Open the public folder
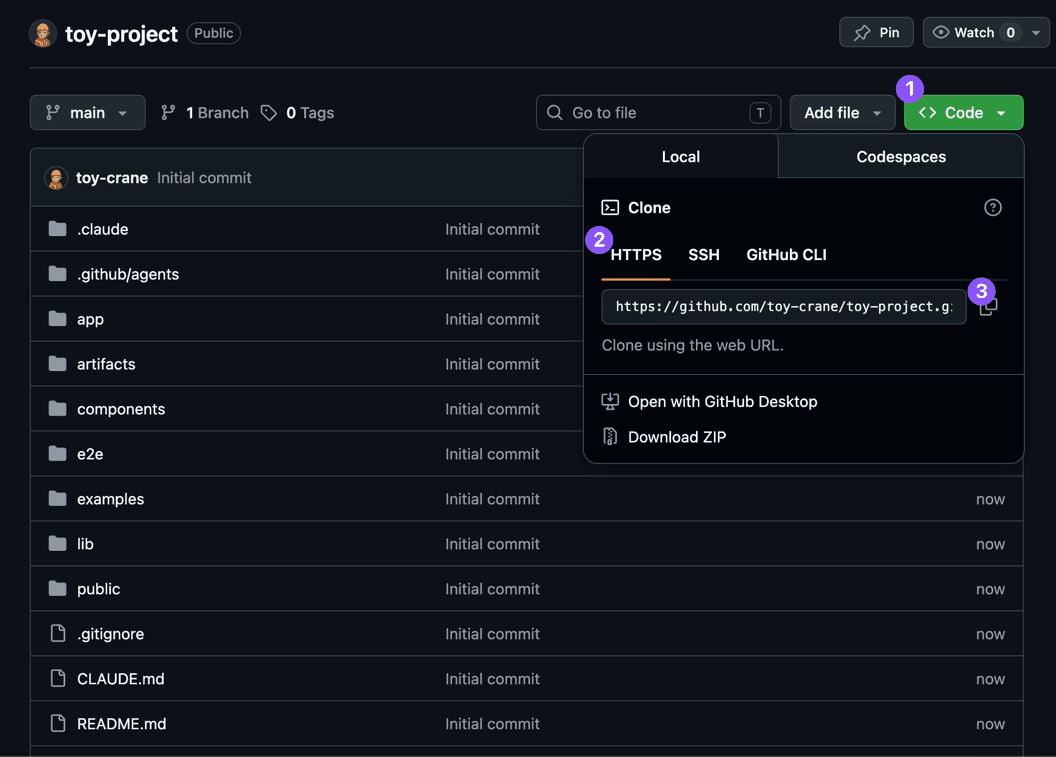Image resolution: width=1056 pixels, height=757 pixels. tap(98, 589)
